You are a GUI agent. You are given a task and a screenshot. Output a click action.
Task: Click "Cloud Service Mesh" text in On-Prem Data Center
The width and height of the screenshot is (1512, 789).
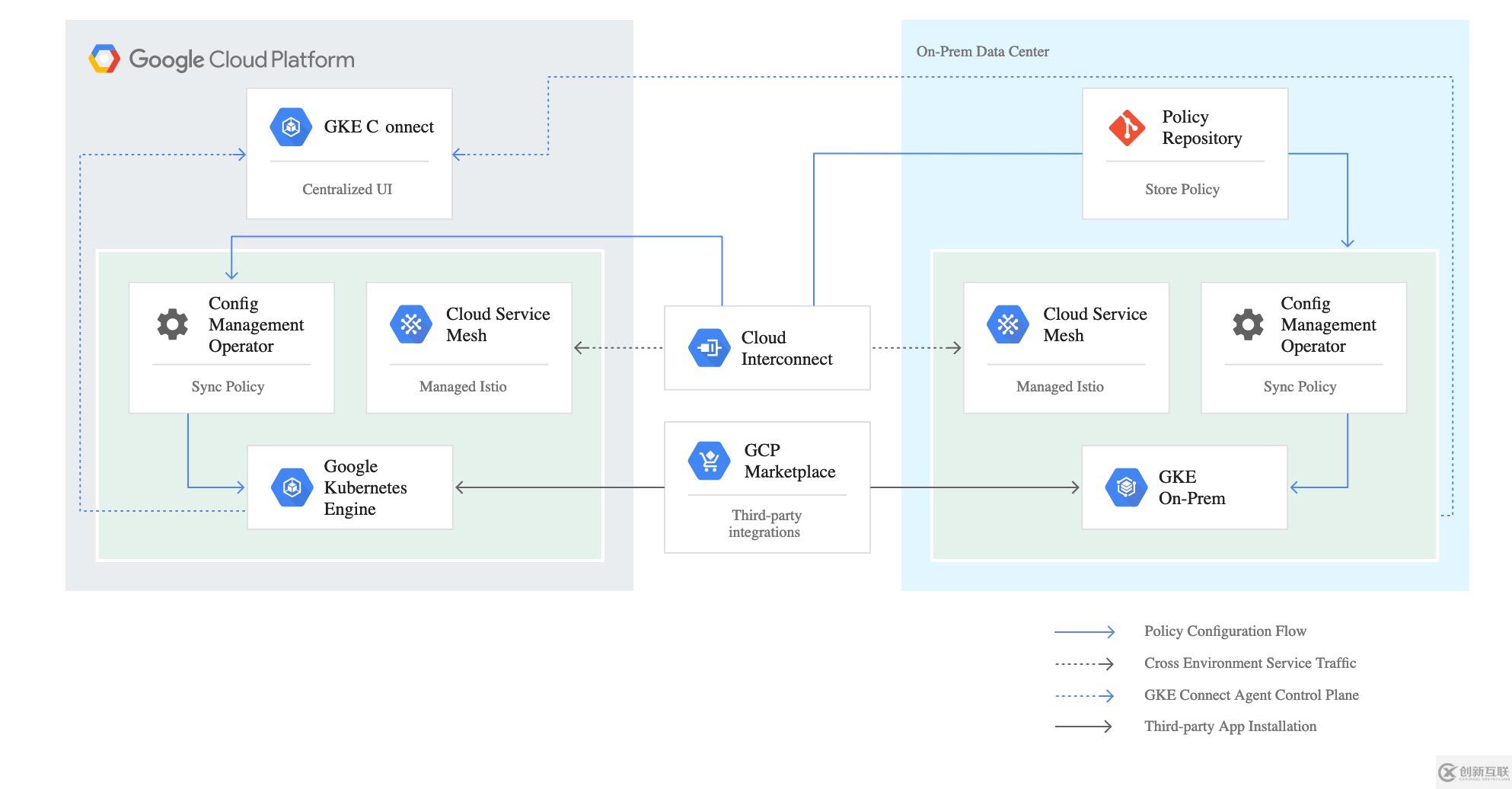(x=1095, y=324)
